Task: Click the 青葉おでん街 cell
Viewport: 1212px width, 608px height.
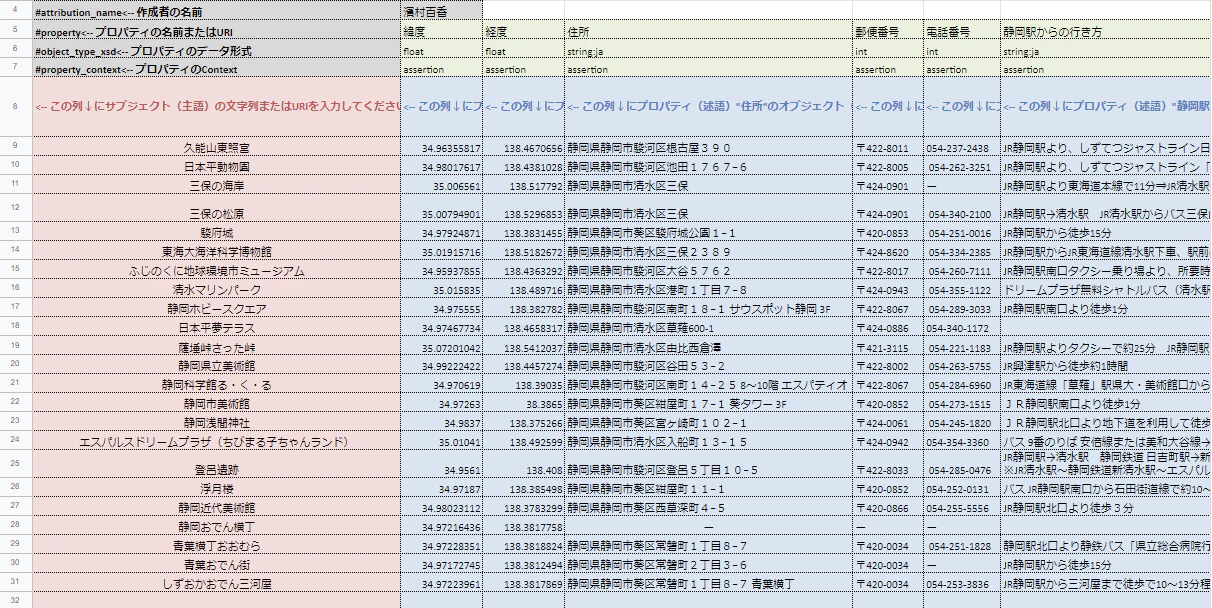Action: point(216,565)
